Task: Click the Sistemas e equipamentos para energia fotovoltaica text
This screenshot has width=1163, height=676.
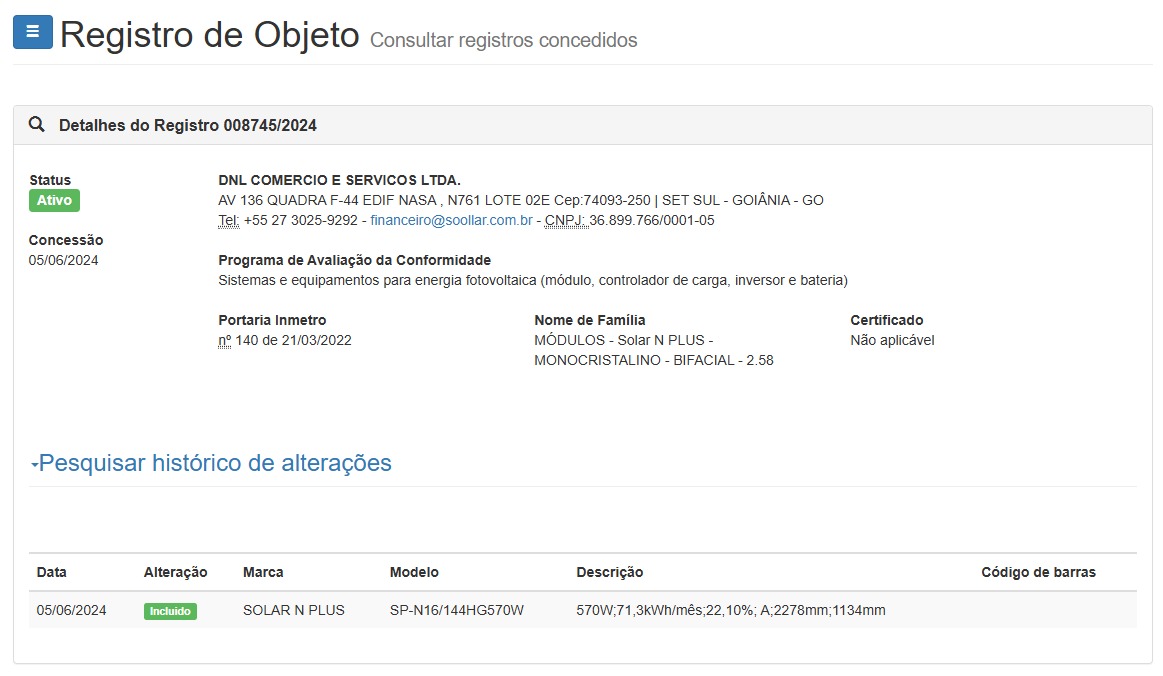Action: pos(533,280)
